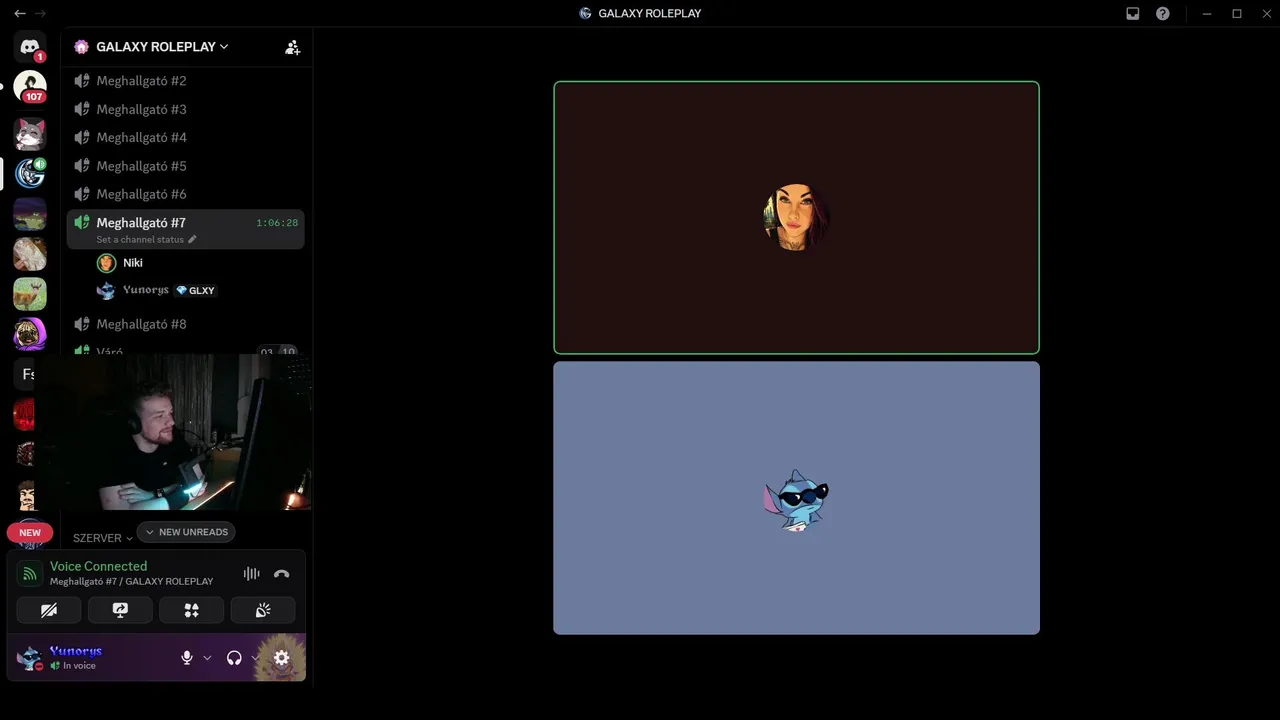This screenshot has height=720, width=1280.
Task: Open the Yunorys user panel avatar
Action: (x=30, y=658)
